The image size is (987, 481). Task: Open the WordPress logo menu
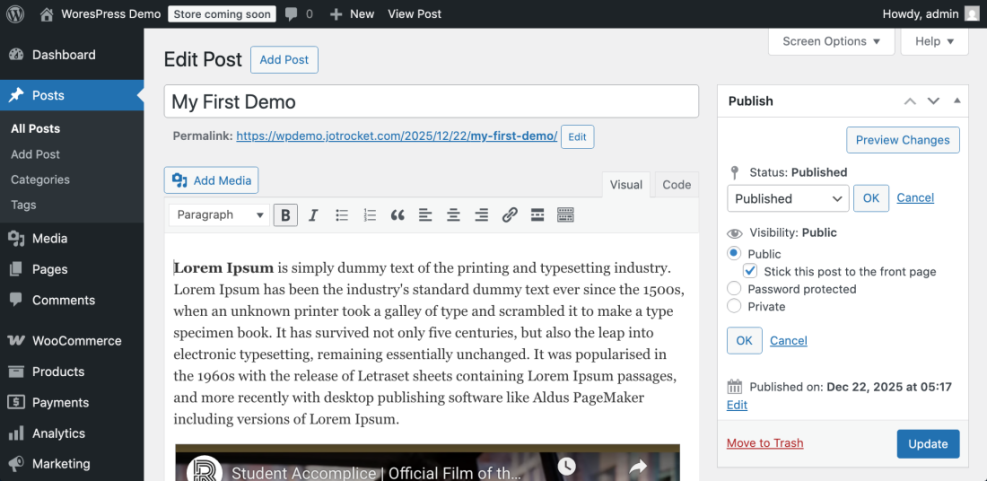[x=15, y=14]
